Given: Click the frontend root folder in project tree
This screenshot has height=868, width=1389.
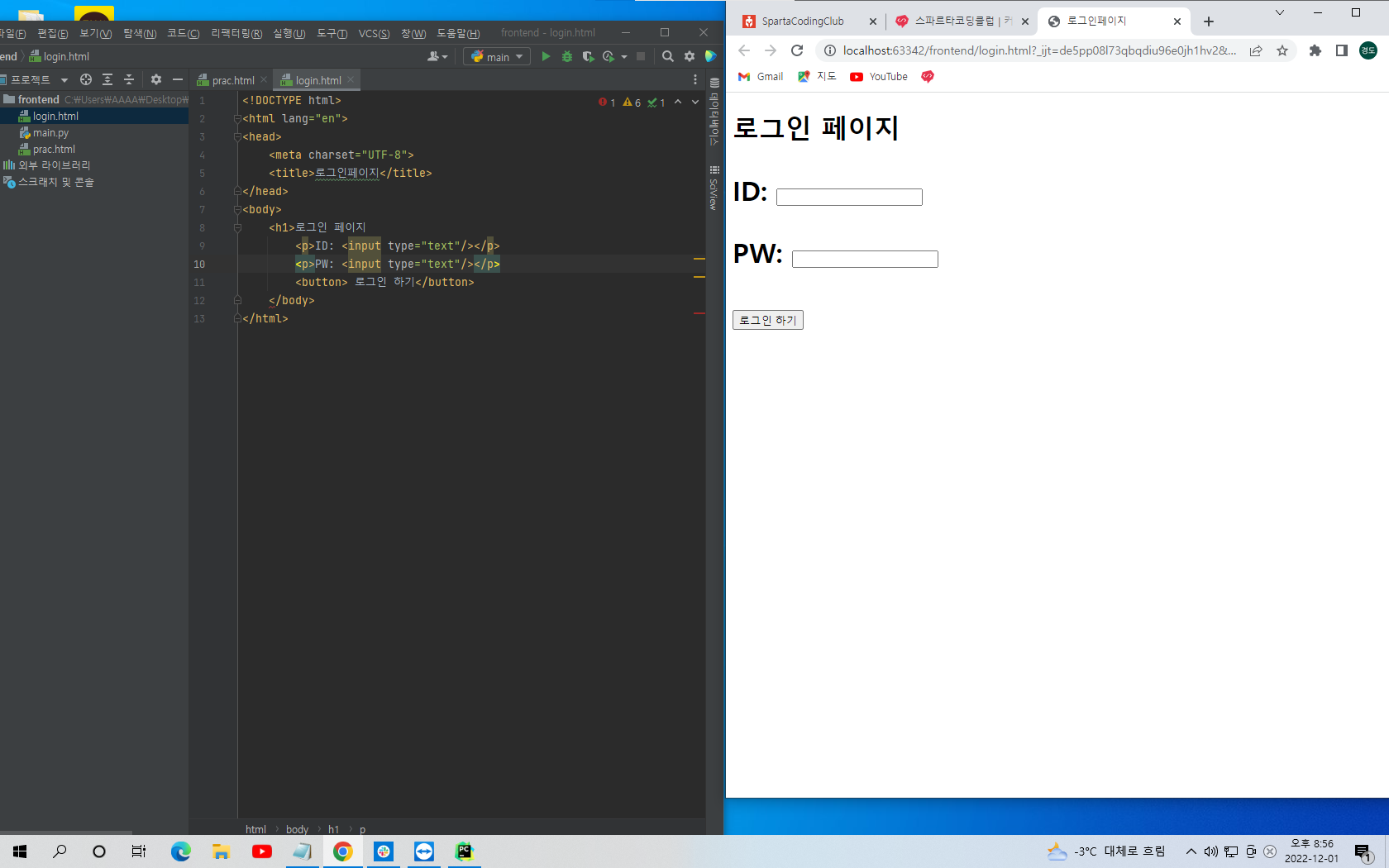Looking at the screenshot, I should [x=38, y=99].
